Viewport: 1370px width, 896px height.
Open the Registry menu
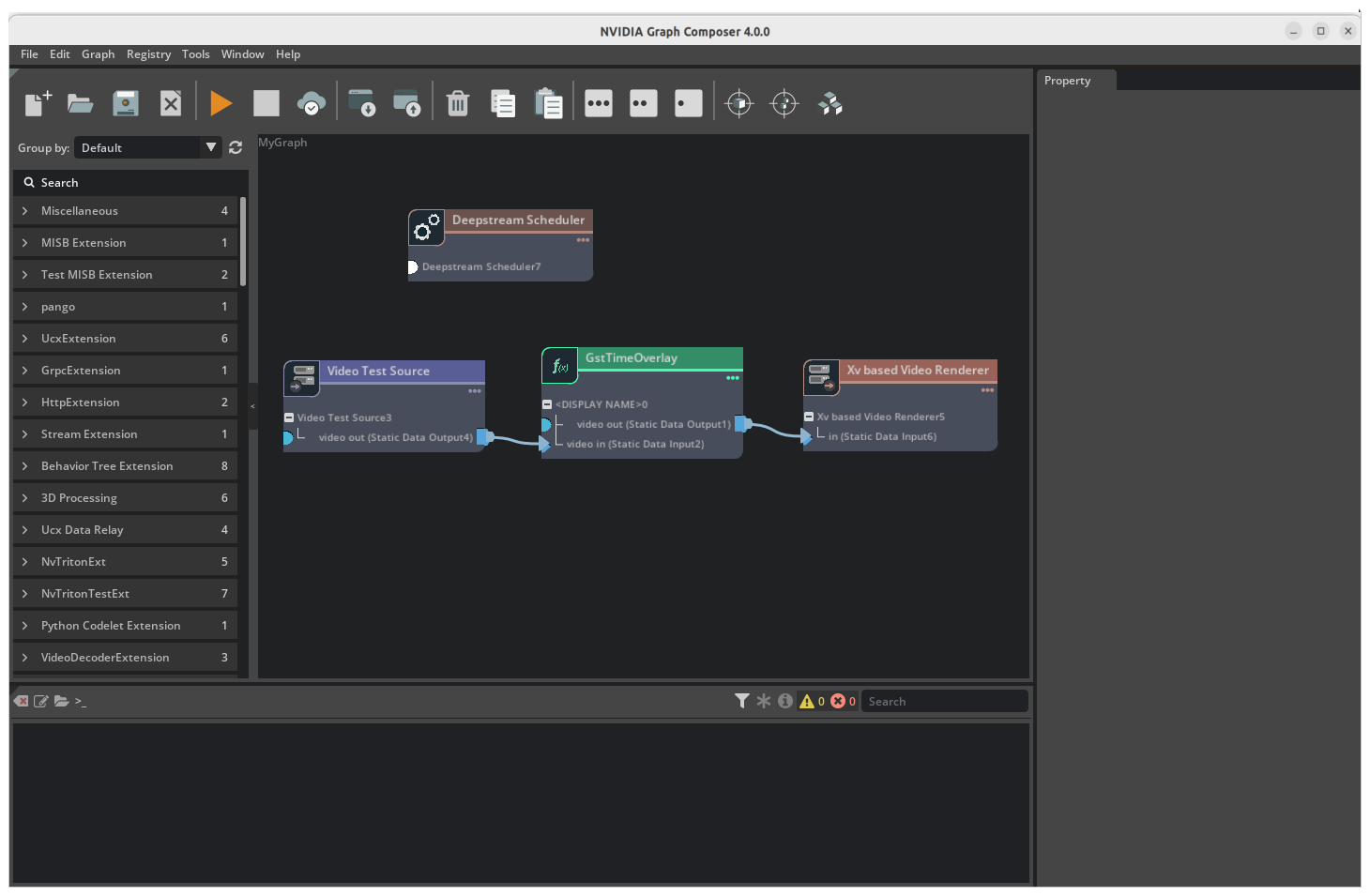pyautogui.click(x=149, y=54)
